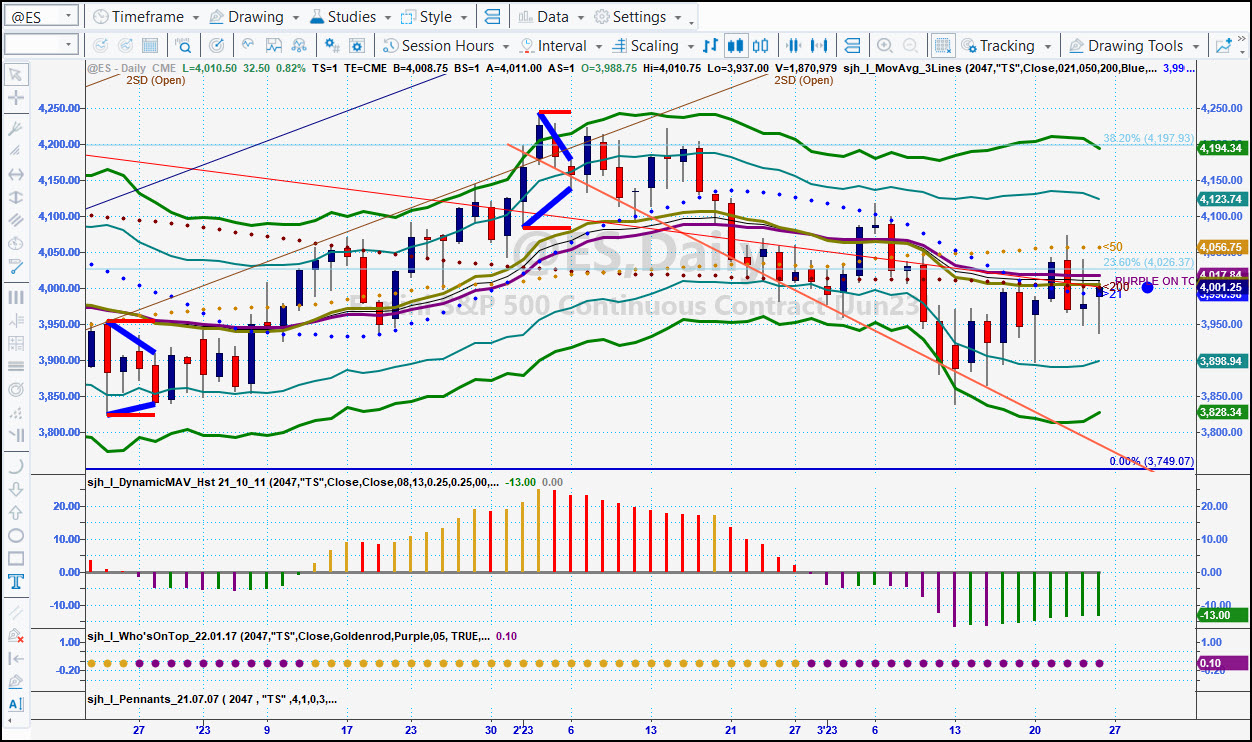This screenshot has height=742, width=1252.
Task: Click the 3,828.34 green price label
Action: tap(1221, 412)
